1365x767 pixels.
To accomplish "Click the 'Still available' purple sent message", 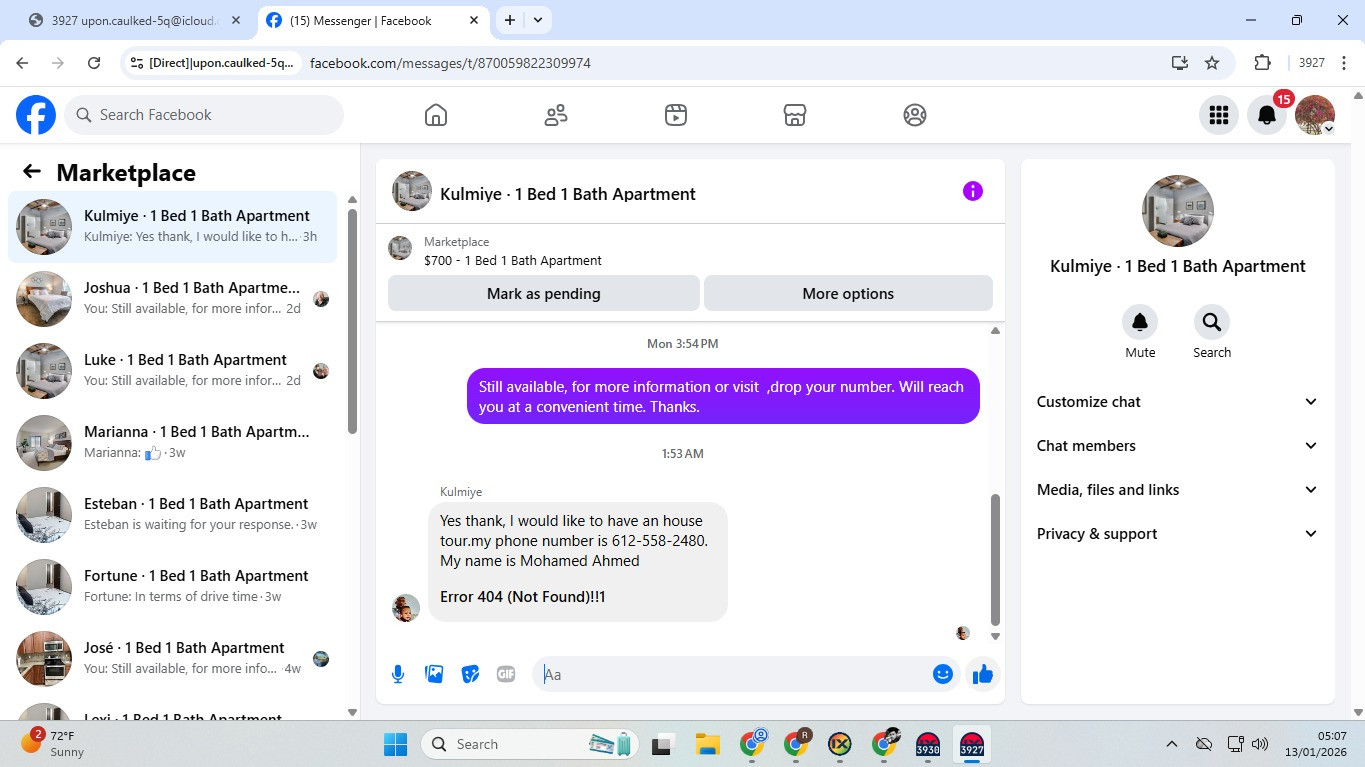I will [x=723, y=396].
